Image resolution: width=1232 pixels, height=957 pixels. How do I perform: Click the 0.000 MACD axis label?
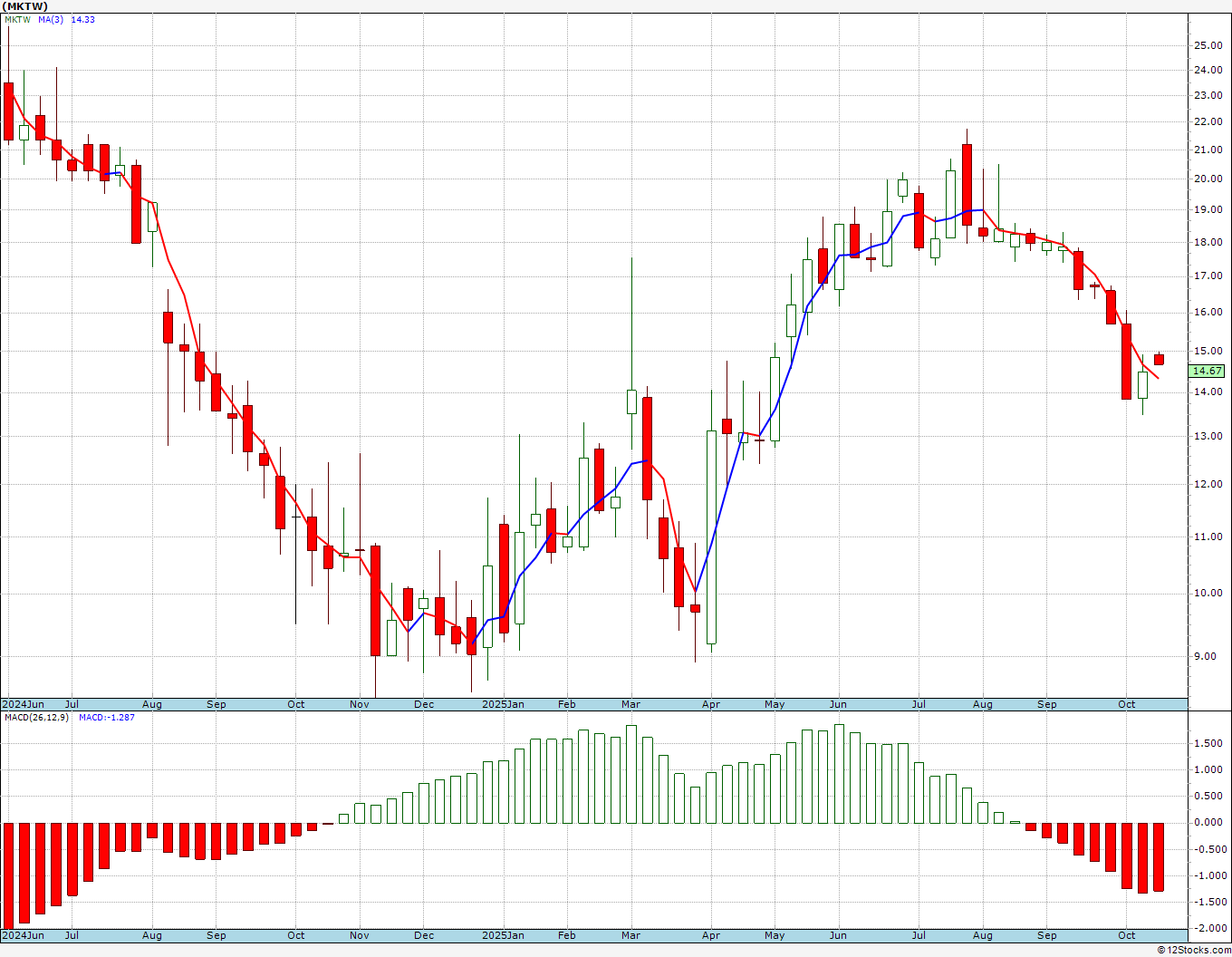click(1208, 822)
